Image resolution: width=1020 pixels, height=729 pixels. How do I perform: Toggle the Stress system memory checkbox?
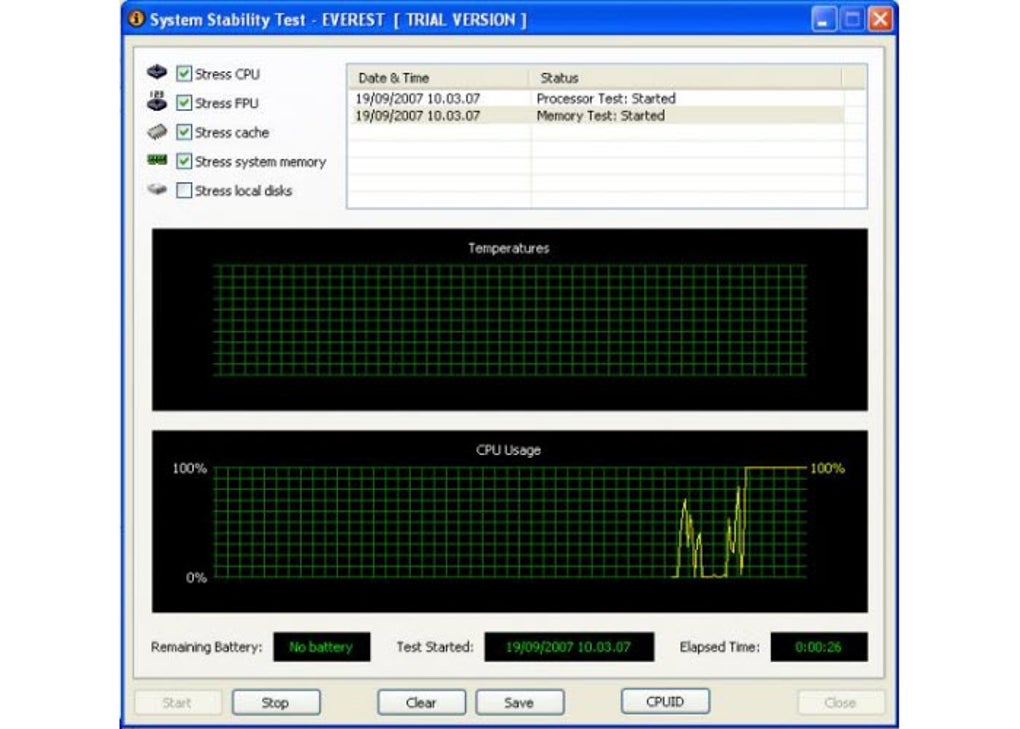(184, 161)
